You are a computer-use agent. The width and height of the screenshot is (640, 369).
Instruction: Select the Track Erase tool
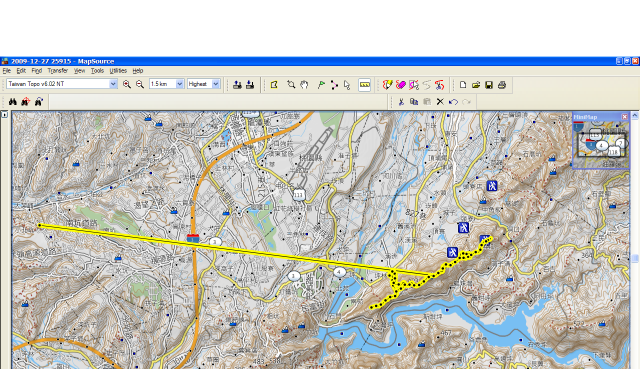[400, 85]
